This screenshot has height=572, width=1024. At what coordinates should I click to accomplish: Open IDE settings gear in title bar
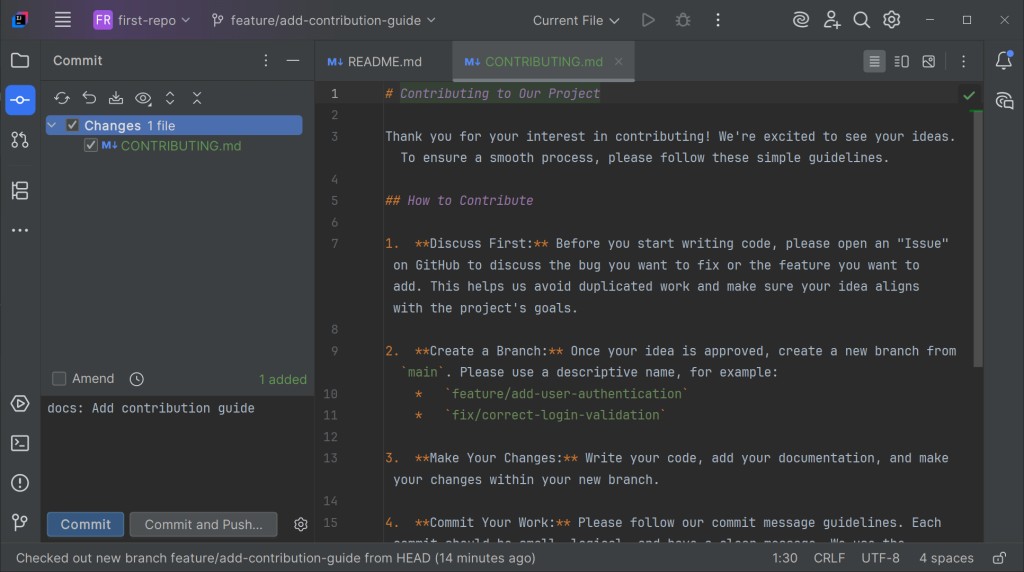pos(891,20)
